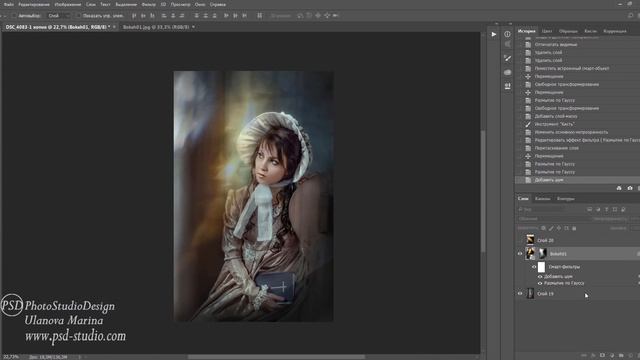This screenshot has width=640, height=360.
Task: Hide the Размытие по Гауссу smart filter
Action: pyautogui.click(x=540, y=283)
